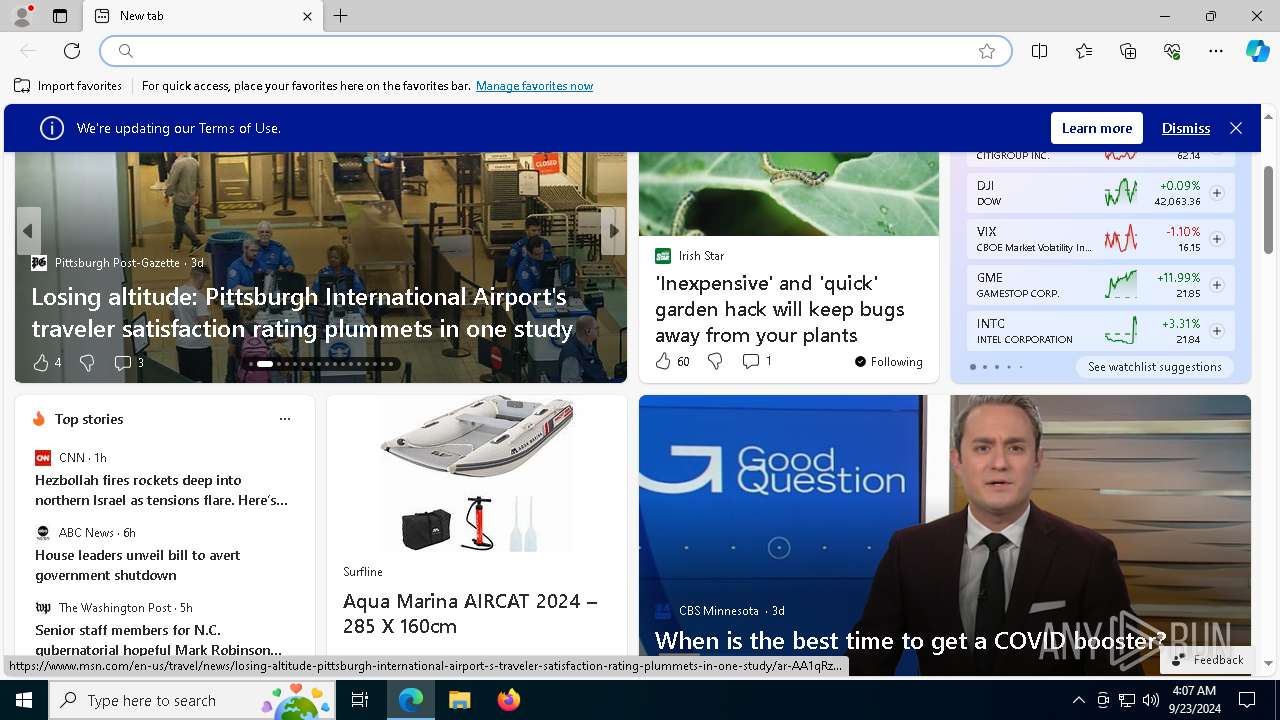Screen dimensions: 1280x720
Task: Open garden hack article headline
Action: pyautogui.click(x=780, y=309)
